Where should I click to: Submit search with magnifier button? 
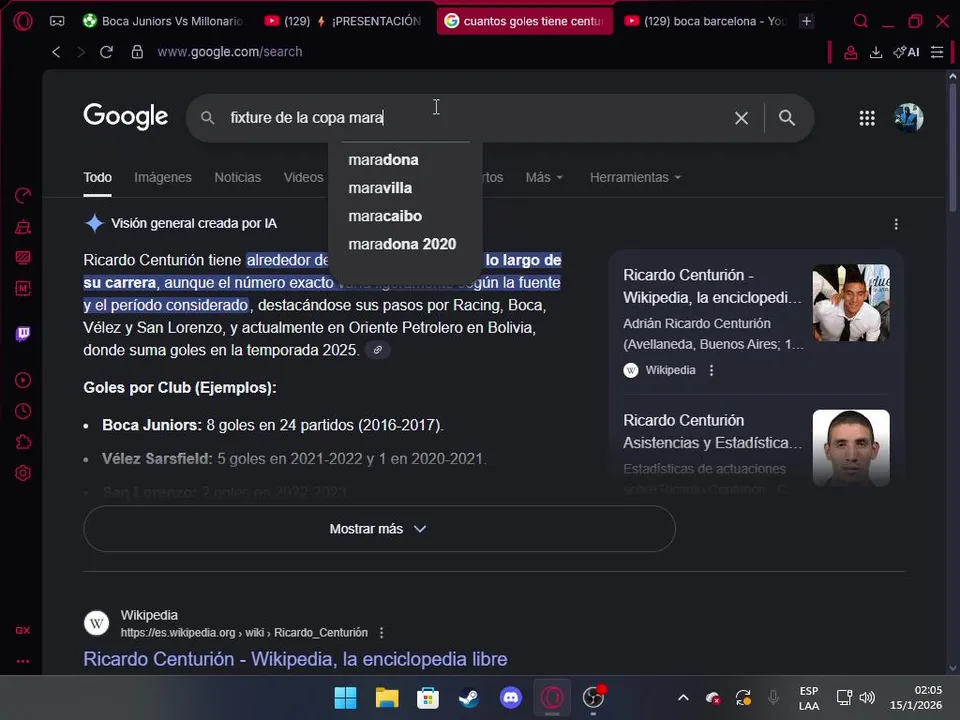coord(787,118)
